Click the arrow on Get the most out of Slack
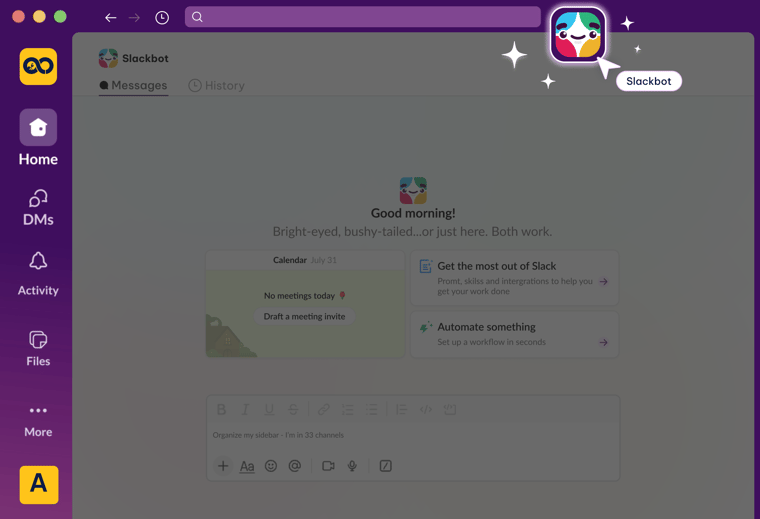This screenshot has width=760, height=519. point(603,281)
